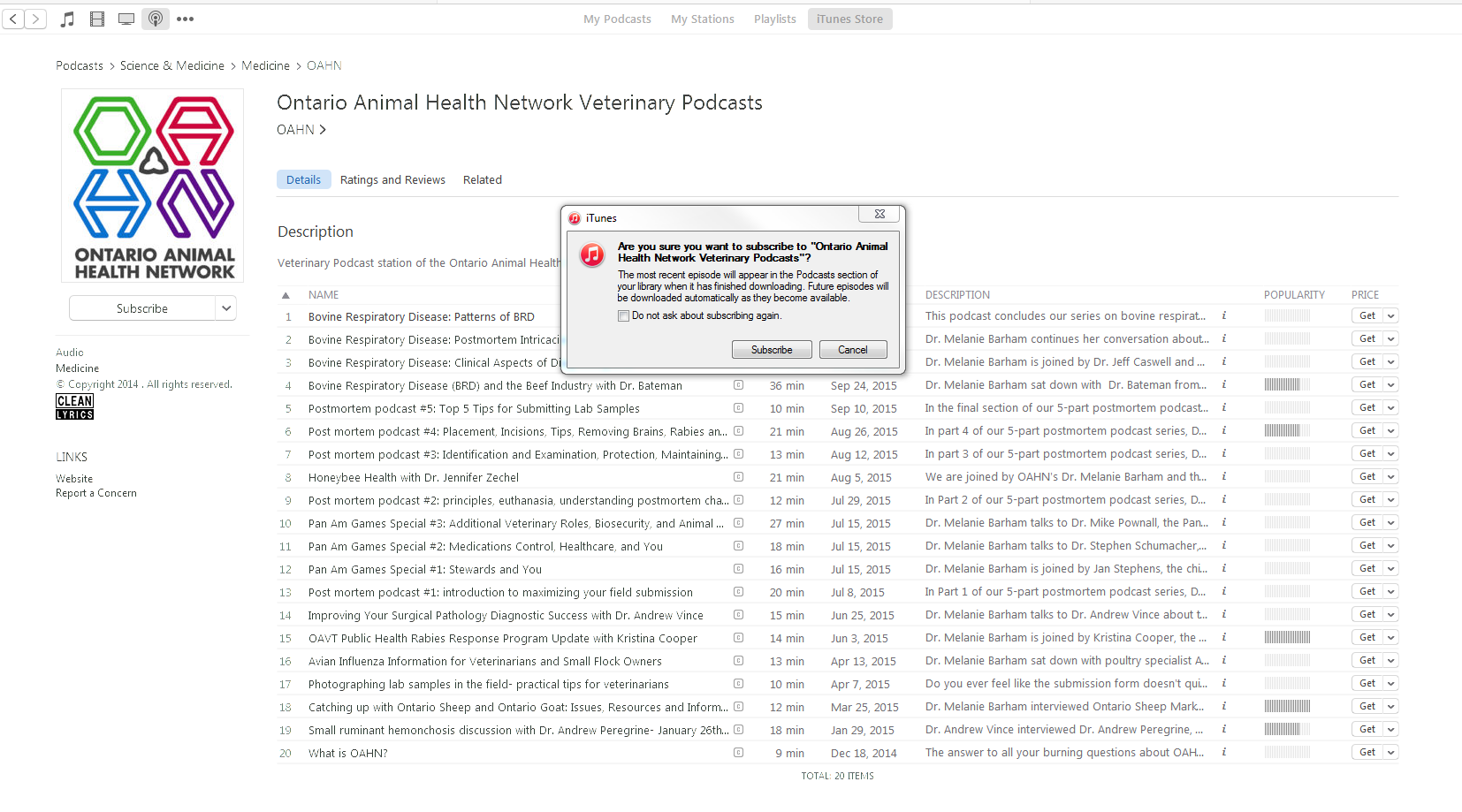The width and height of the screenshot is (1462, 812).
Task: Open the Playlists tab
Action: (775, 19)
